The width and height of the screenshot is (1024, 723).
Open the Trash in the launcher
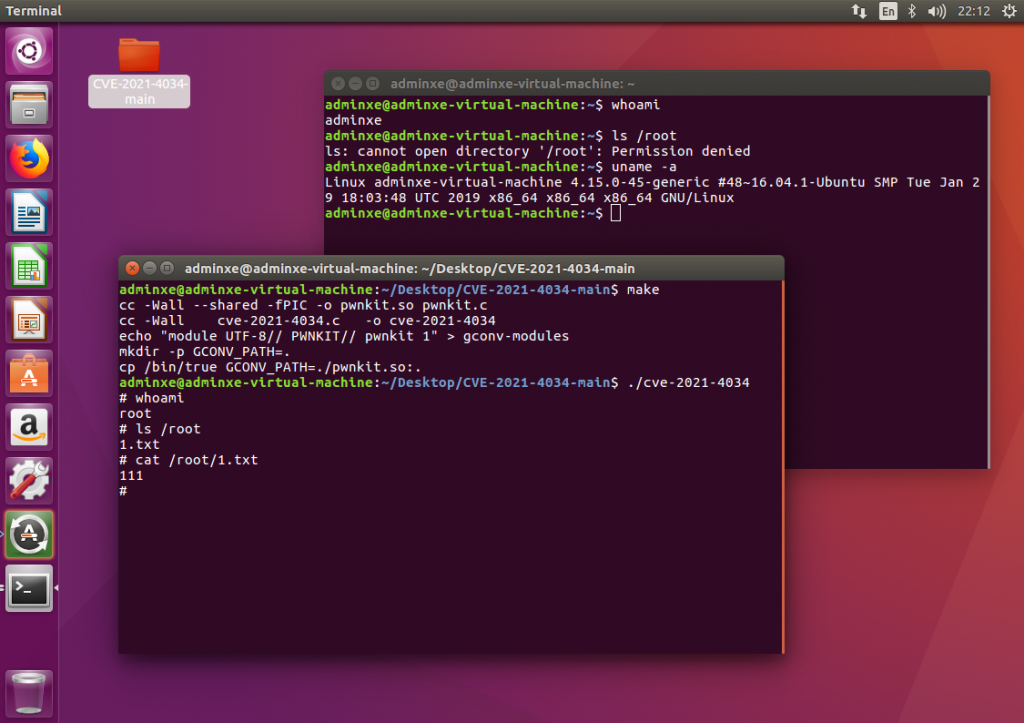29,694
